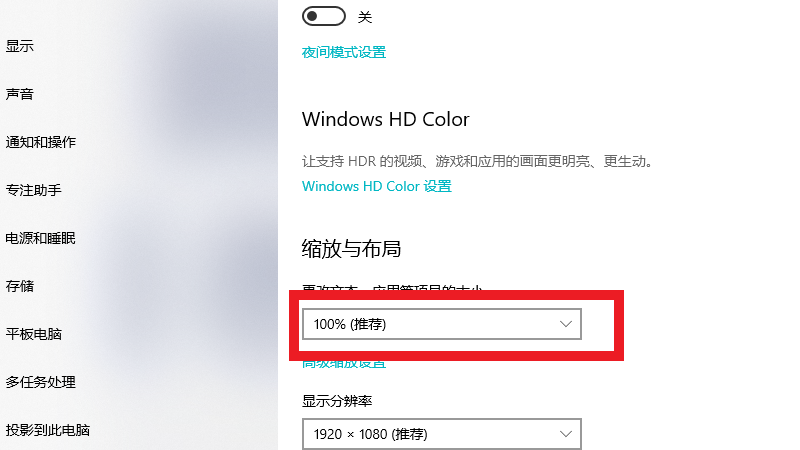Viewport: 800px width, 450px height.
Task: Select 专注助手 in the sidebar
Action: [34, 190]
